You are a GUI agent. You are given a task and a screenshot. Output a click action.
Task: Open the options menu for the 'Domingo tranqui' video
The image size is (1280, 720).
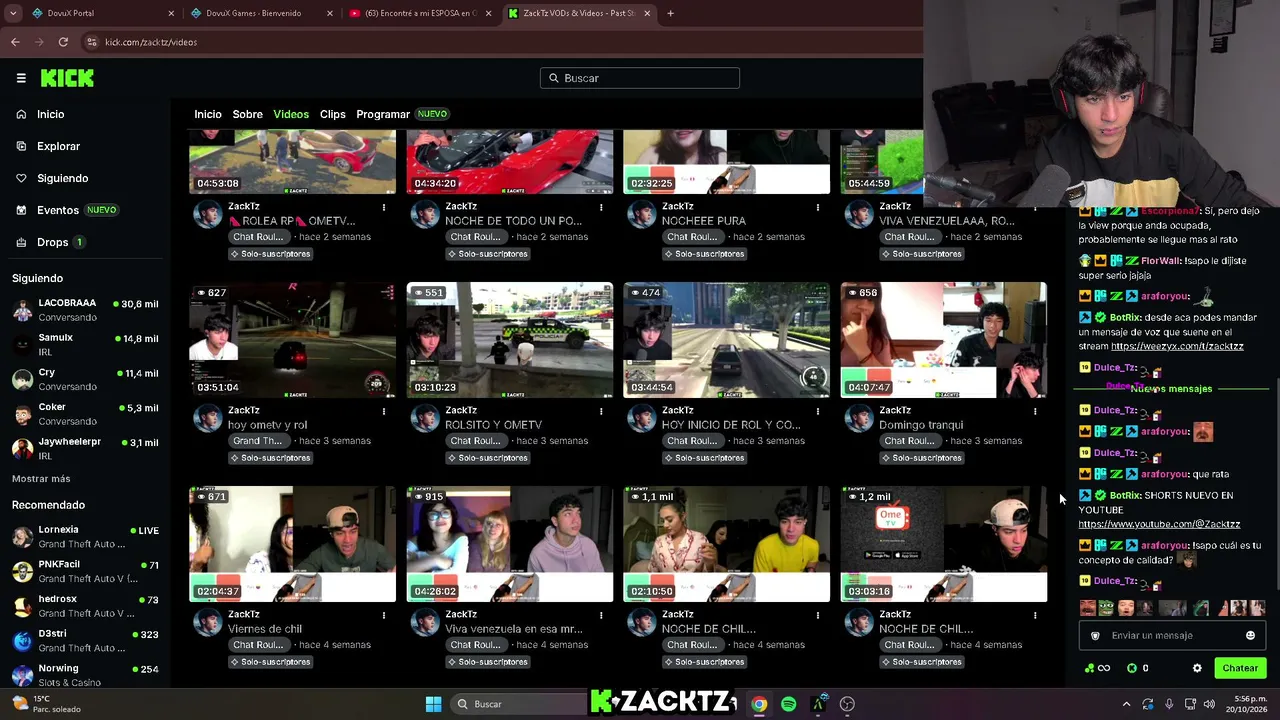tap(1035, 411)
